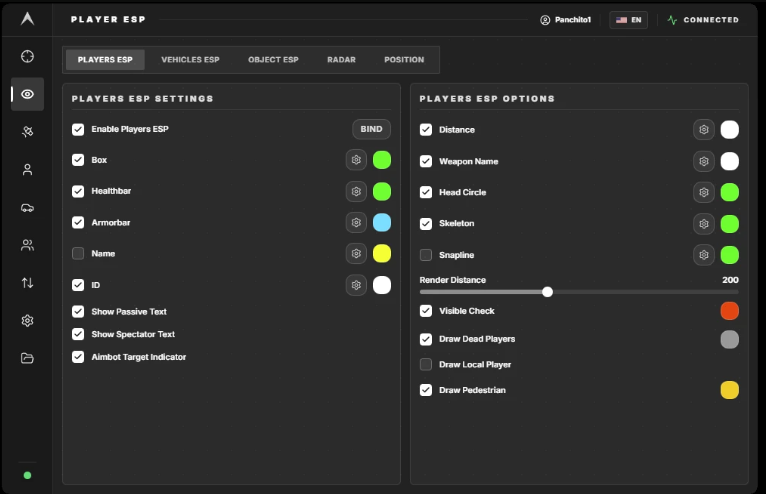
Task: Toggle the Armorbar checkbox
Action: click(x=78, y=222)
